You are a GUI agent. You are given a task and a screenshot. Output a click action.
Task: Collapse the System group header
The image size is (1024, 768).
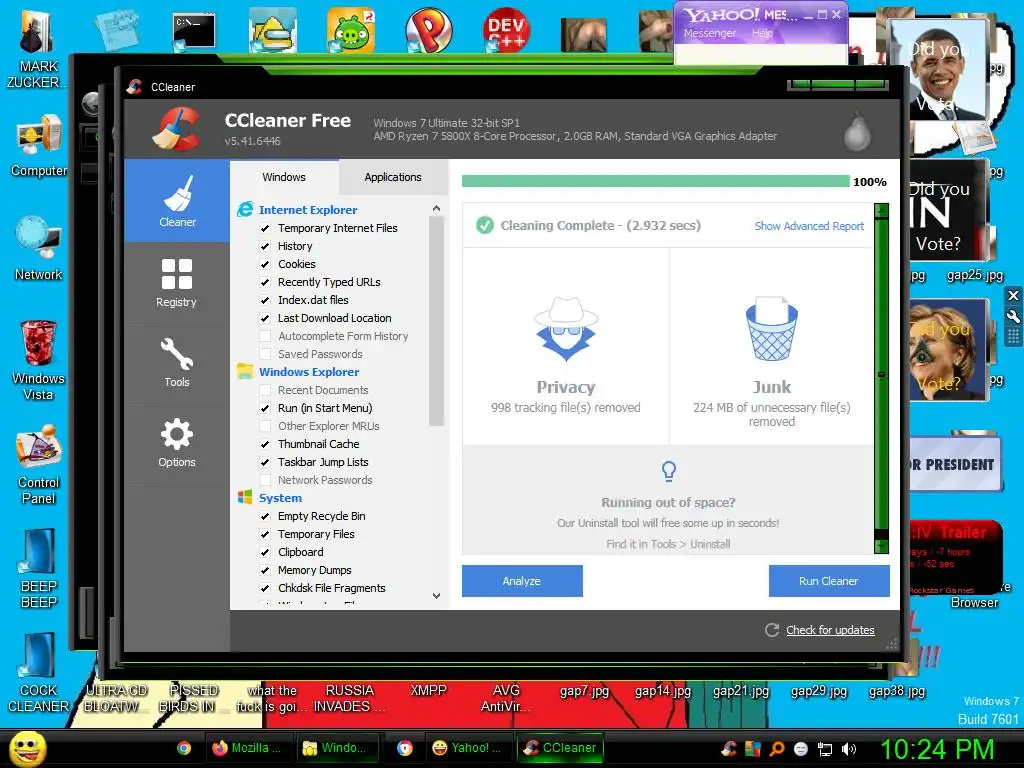click(x=280, y=498)
